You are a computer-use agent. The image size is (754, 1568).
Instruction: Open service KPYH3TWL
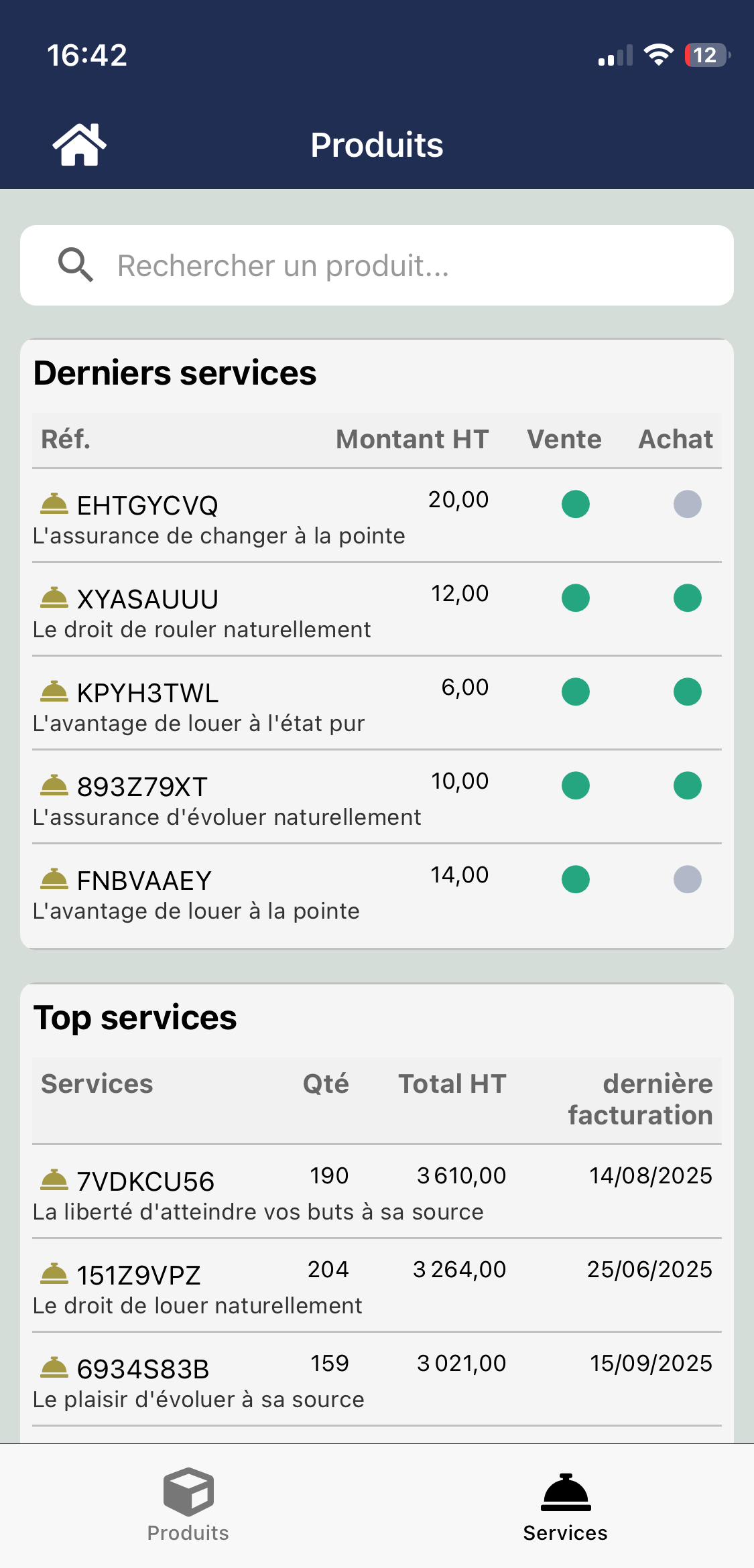(x=148, y=694)
